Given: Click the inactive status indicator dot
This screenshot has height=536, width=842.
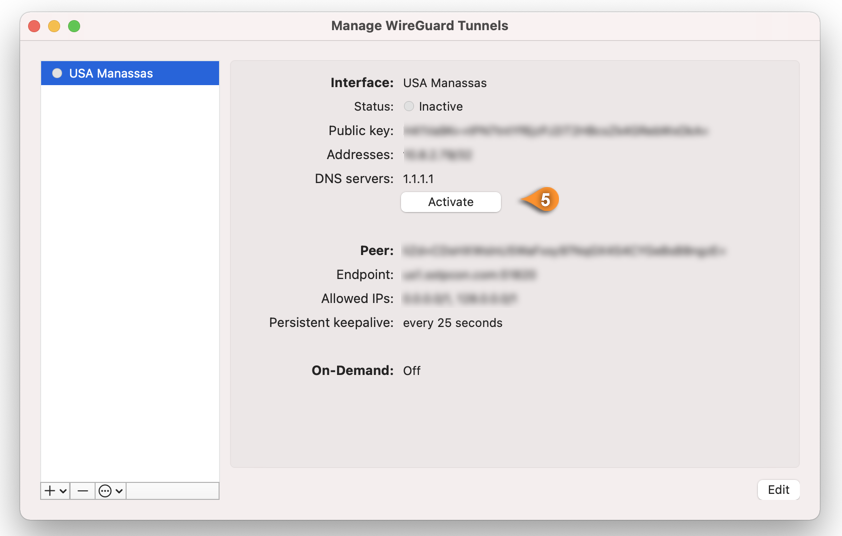Looking at the screenshot, I should 409,106.
